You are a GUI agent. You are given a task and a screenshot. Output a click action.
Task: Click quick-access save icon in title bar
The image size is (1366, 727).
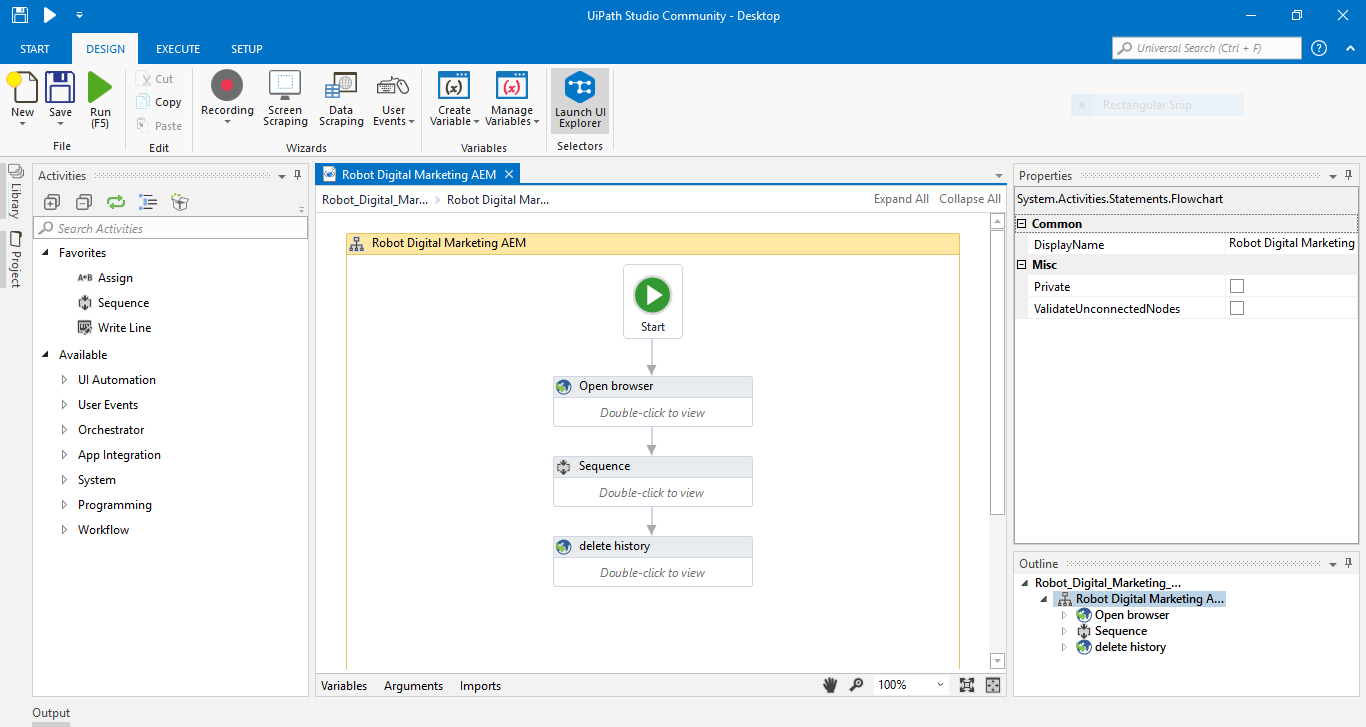coord(19,15)
